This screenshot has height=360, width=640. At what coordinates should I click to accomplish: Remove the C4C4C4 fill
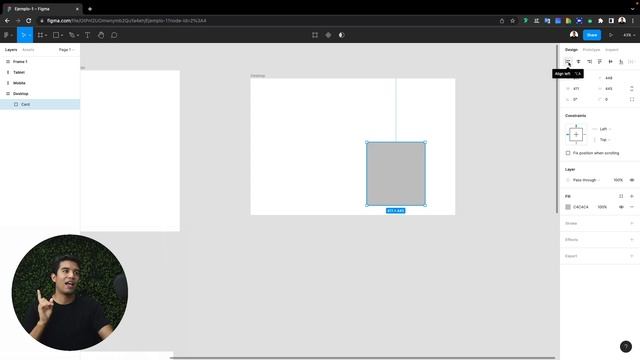[x=631, y=207]
